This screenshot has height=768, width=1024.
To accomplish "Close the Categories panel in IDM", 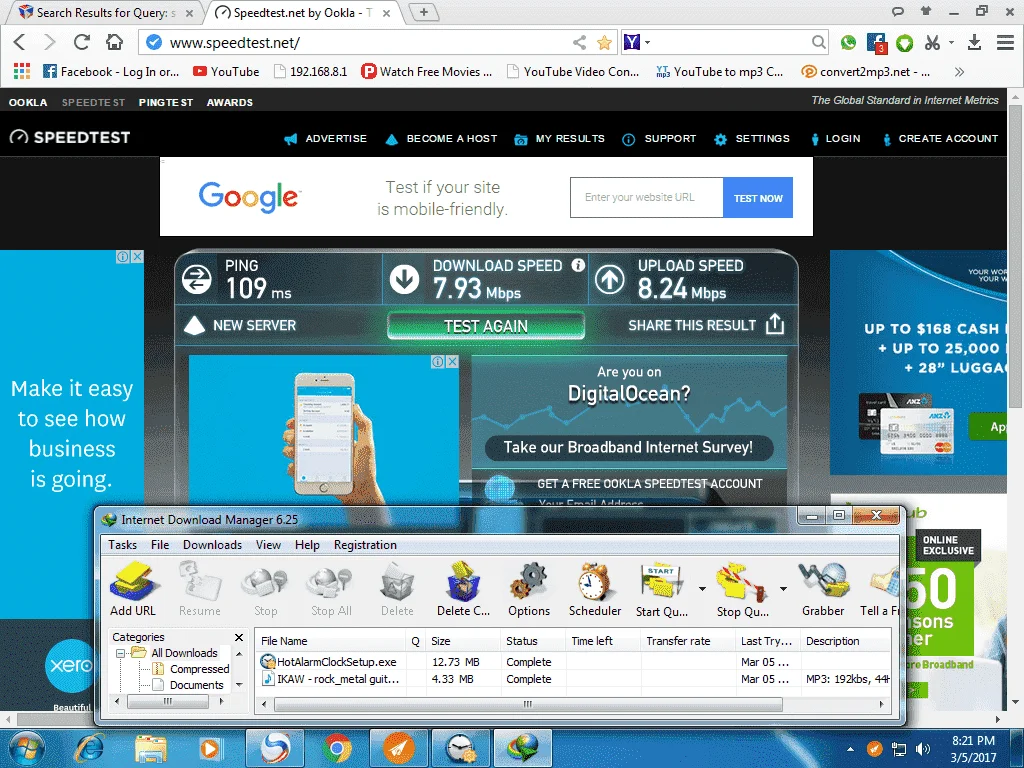I will tap(239, 637).
